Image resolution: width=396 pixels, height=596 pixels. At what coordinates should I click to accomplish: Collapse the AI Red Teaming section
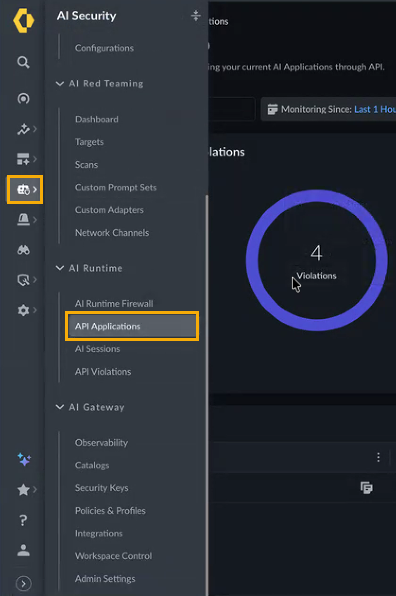coord(60,84)
